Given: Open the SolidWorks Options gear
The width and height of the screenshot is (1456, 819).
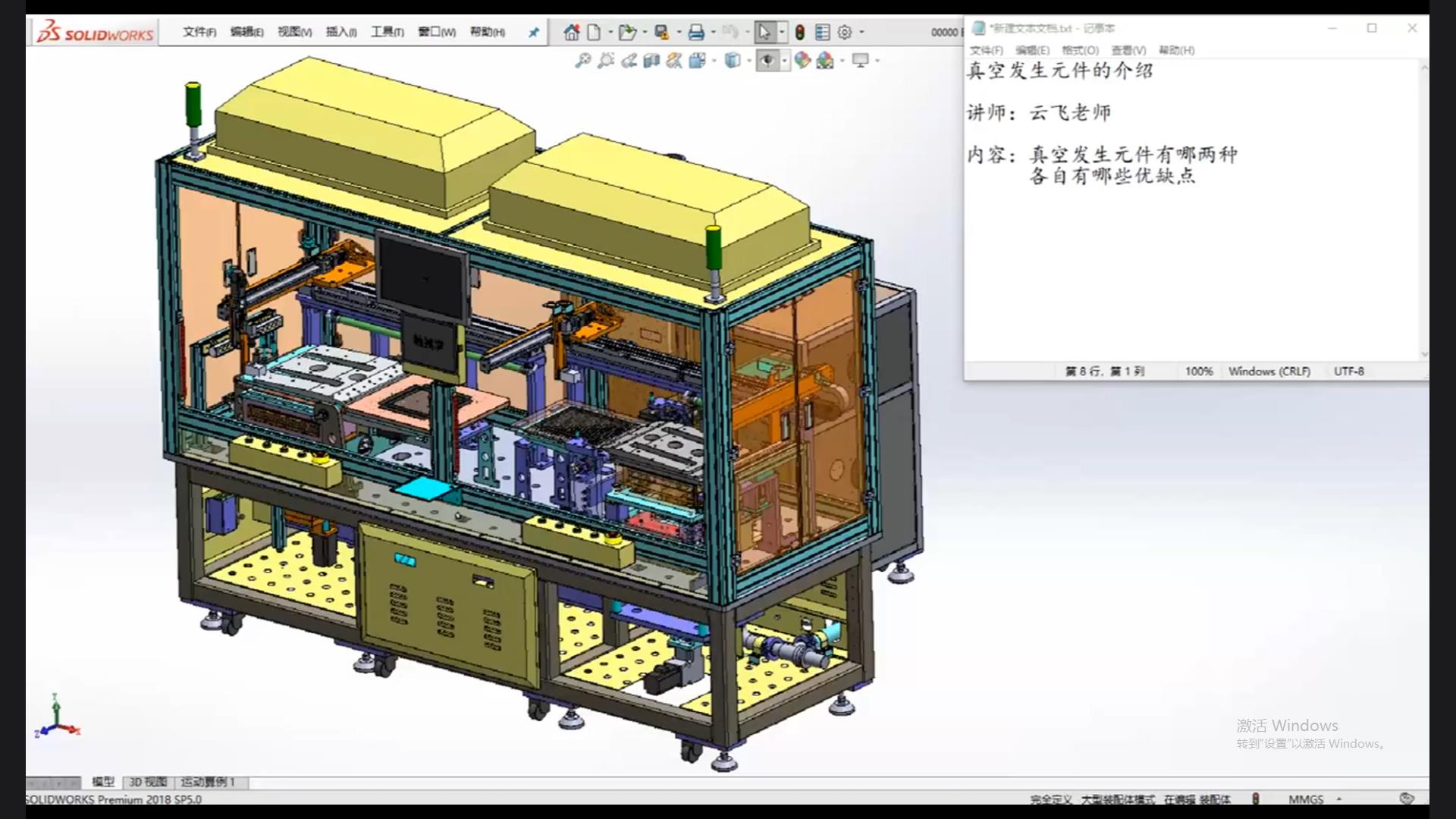Looking at the screenshot, I should (x=845, y=32).
